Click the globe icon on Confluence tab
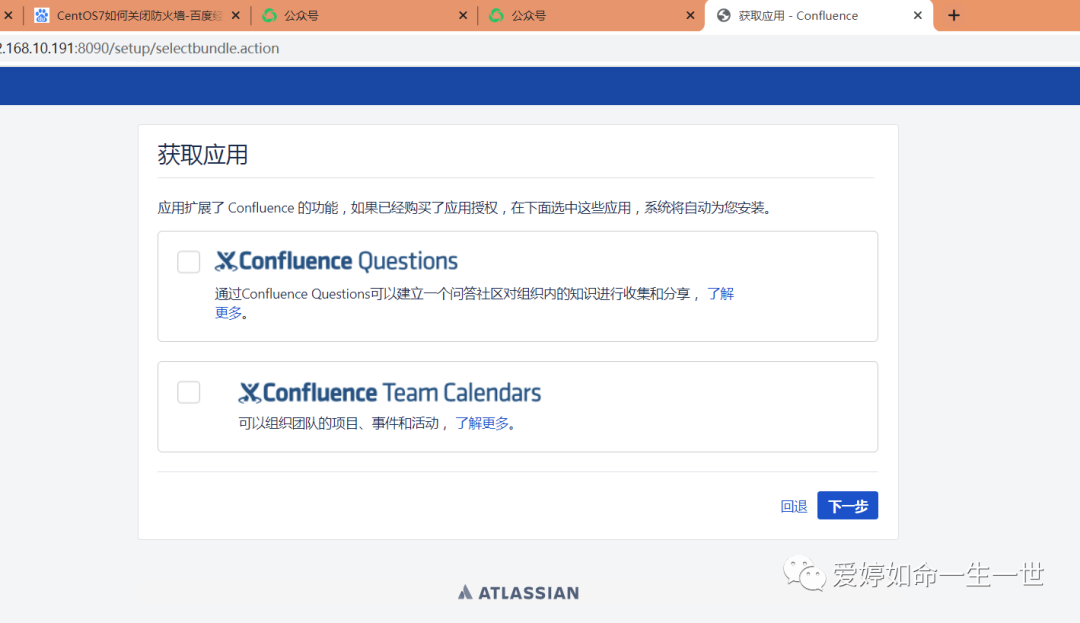 (723, 15)
